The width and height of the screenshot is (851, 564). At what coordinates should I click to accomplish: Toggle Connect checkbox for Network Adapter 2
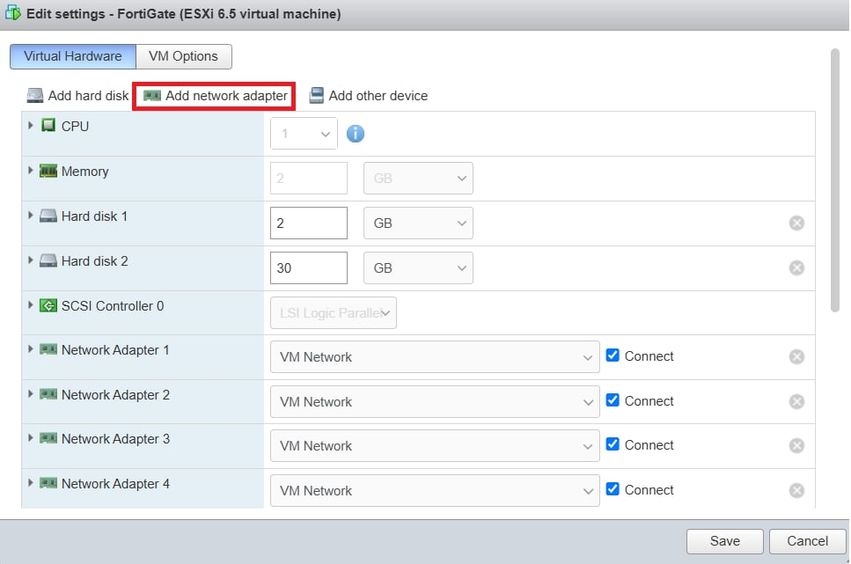tap(613, 401)
